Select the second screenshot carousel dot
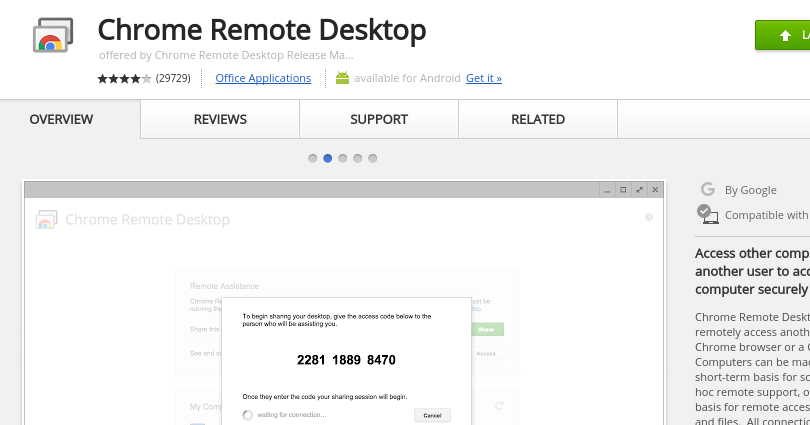 click(328, 159)
